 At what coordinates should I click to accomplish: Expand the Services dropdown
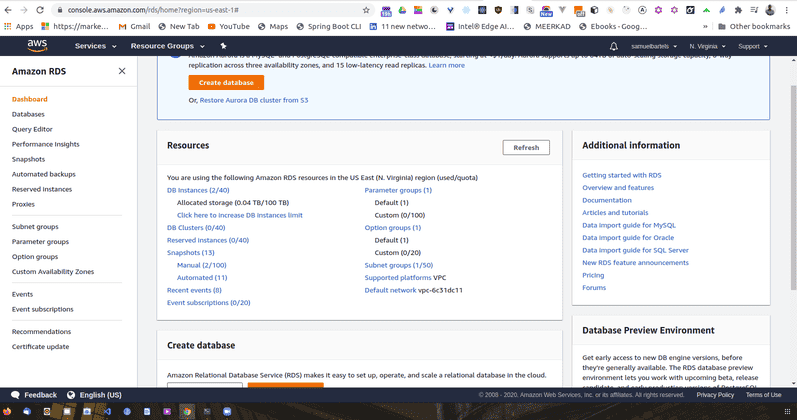96,46
